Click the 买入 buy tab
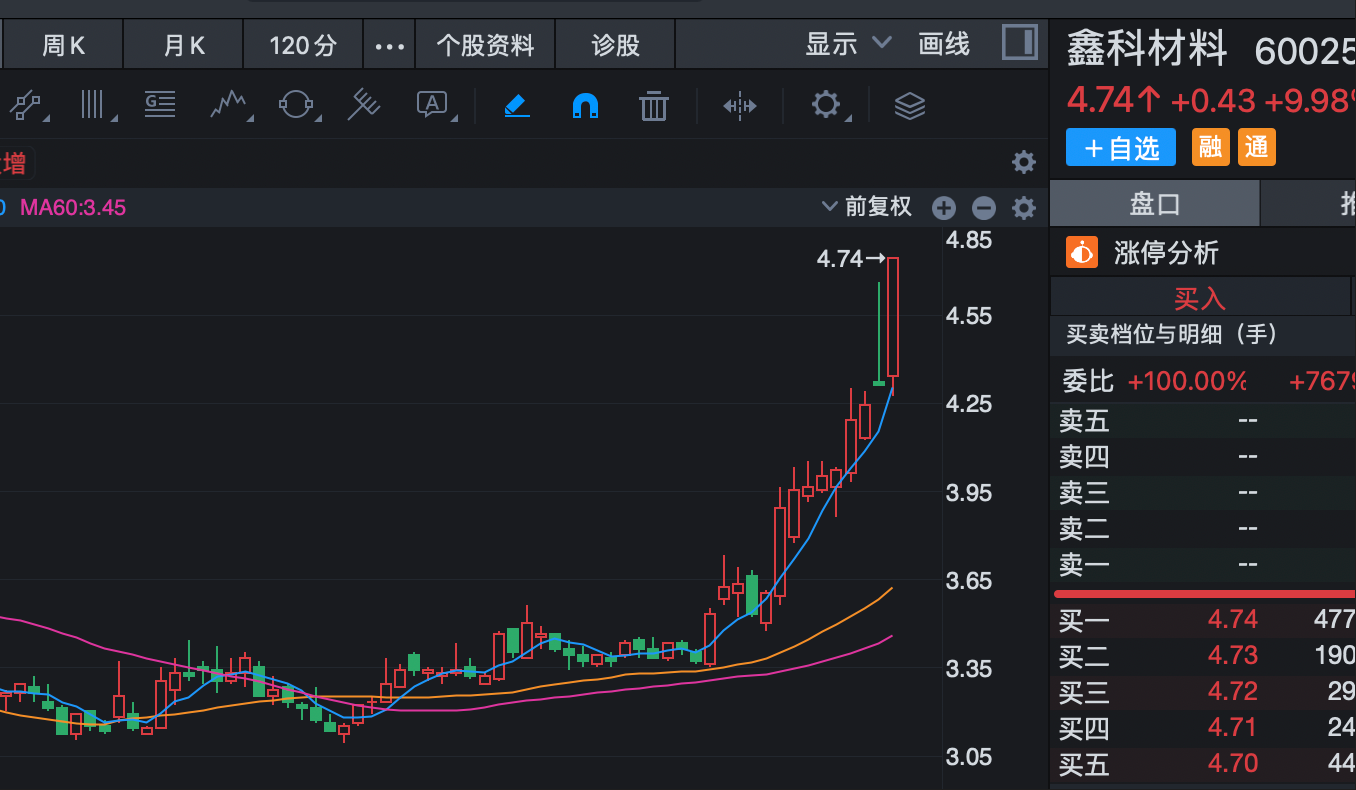This screenshot has width=1356, height=790. coord(1200,297)
